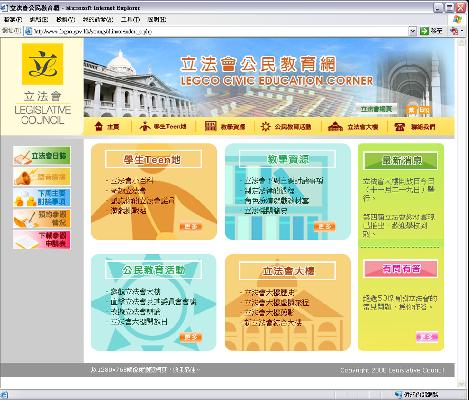The width and height of the screenshot is (469, 400).
Task: Click the IE page icon in the window title bar
Action: pos(4,7)
